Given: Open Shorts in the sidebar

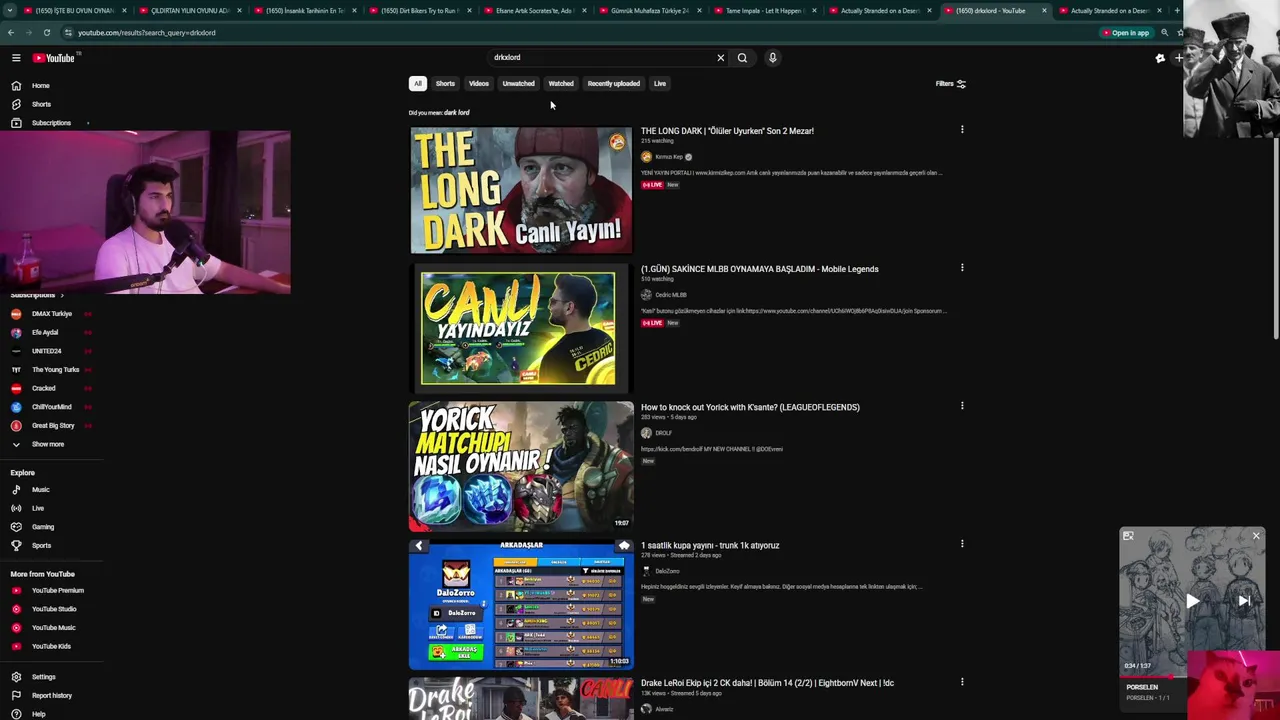Looking at the screenshot, I should [x=41, y=104].
